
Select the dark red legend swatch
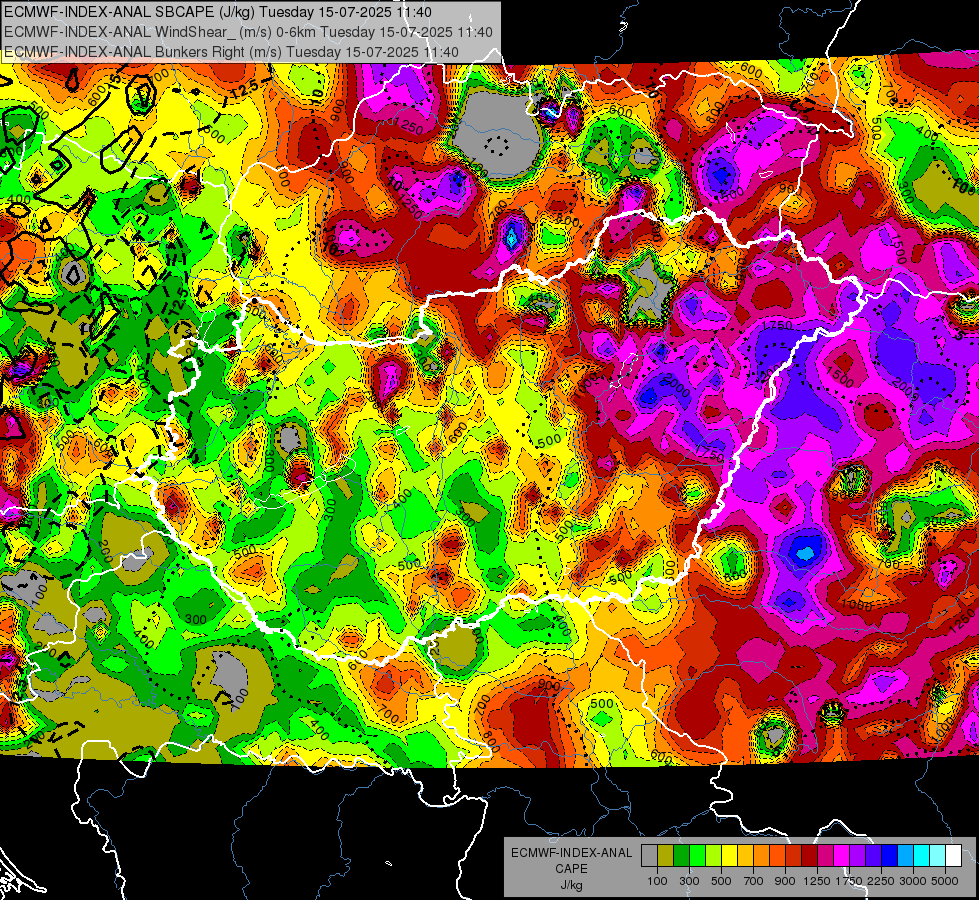pyautogui.click(x=809, y=855)
